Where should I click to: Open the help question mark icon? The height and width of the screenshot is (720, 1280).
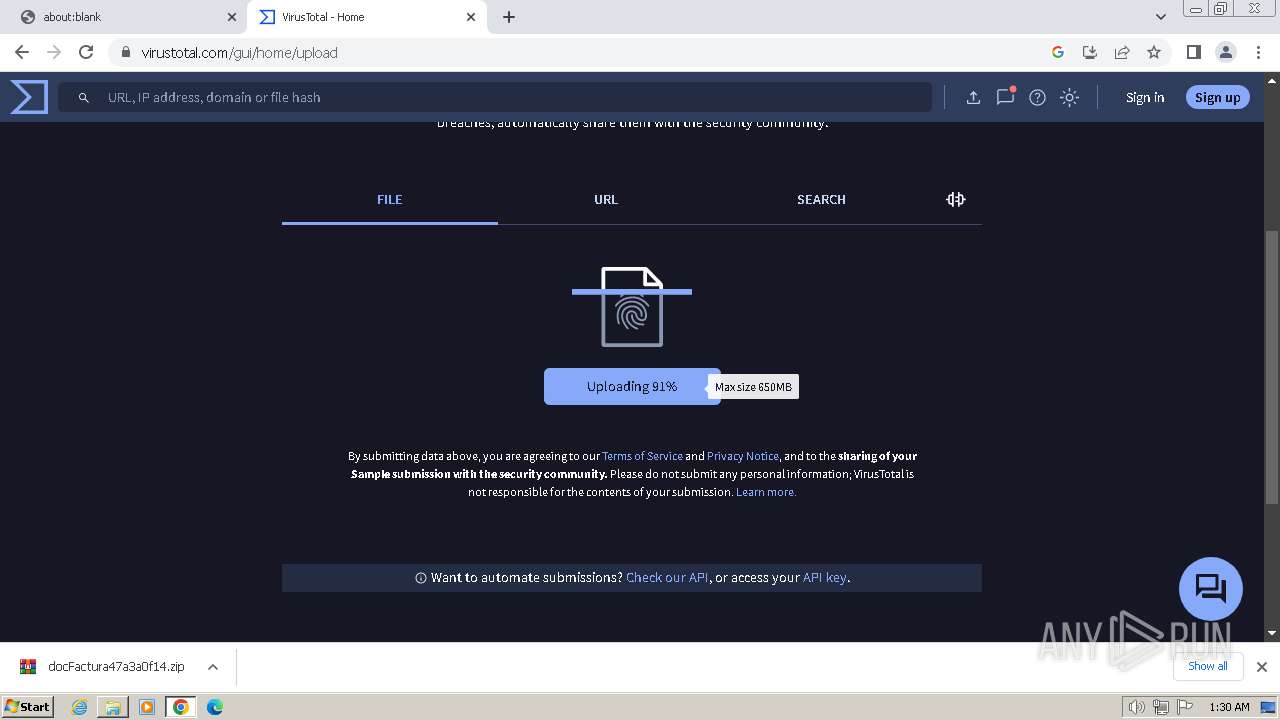[1037, 97]
